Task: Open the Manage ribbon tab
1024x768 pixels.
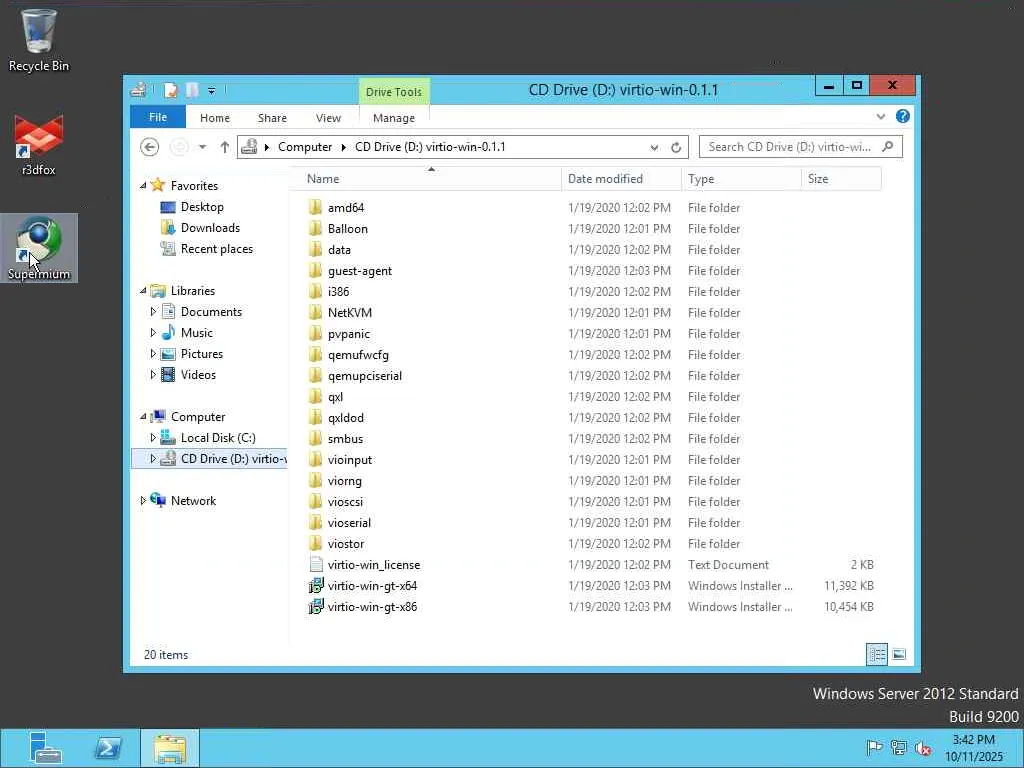Action: coord(394,118)
